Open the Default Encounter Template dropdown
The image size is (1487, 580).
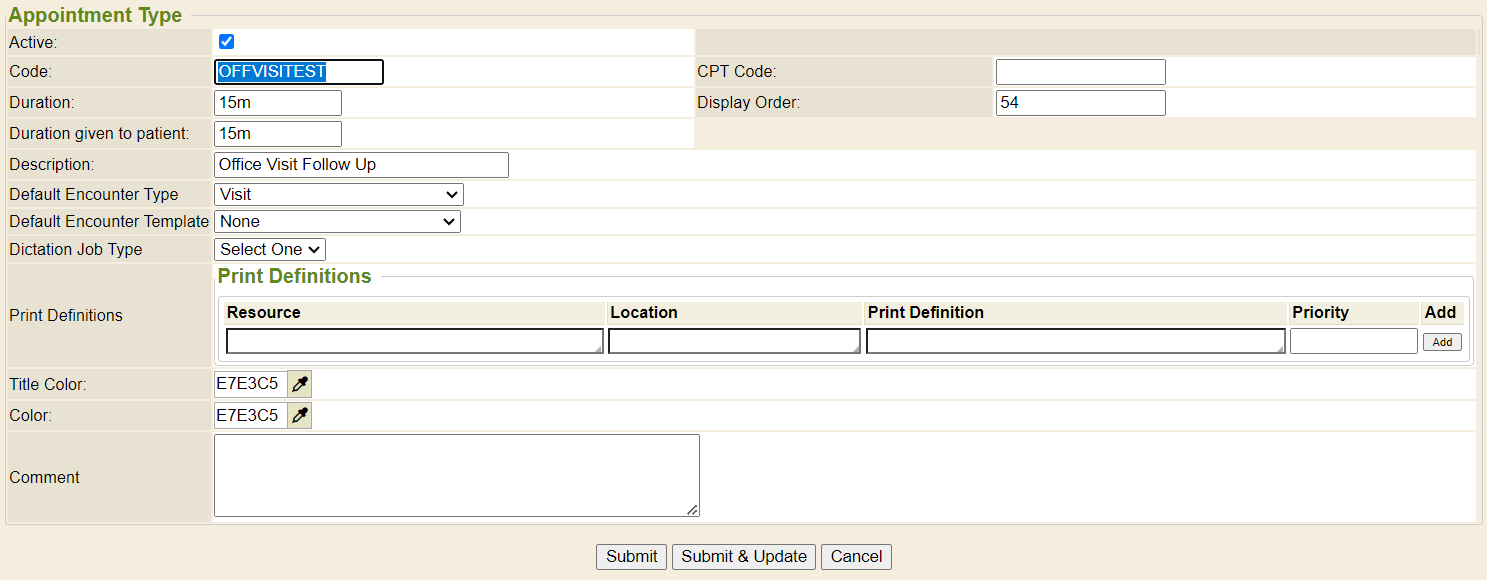337,222
